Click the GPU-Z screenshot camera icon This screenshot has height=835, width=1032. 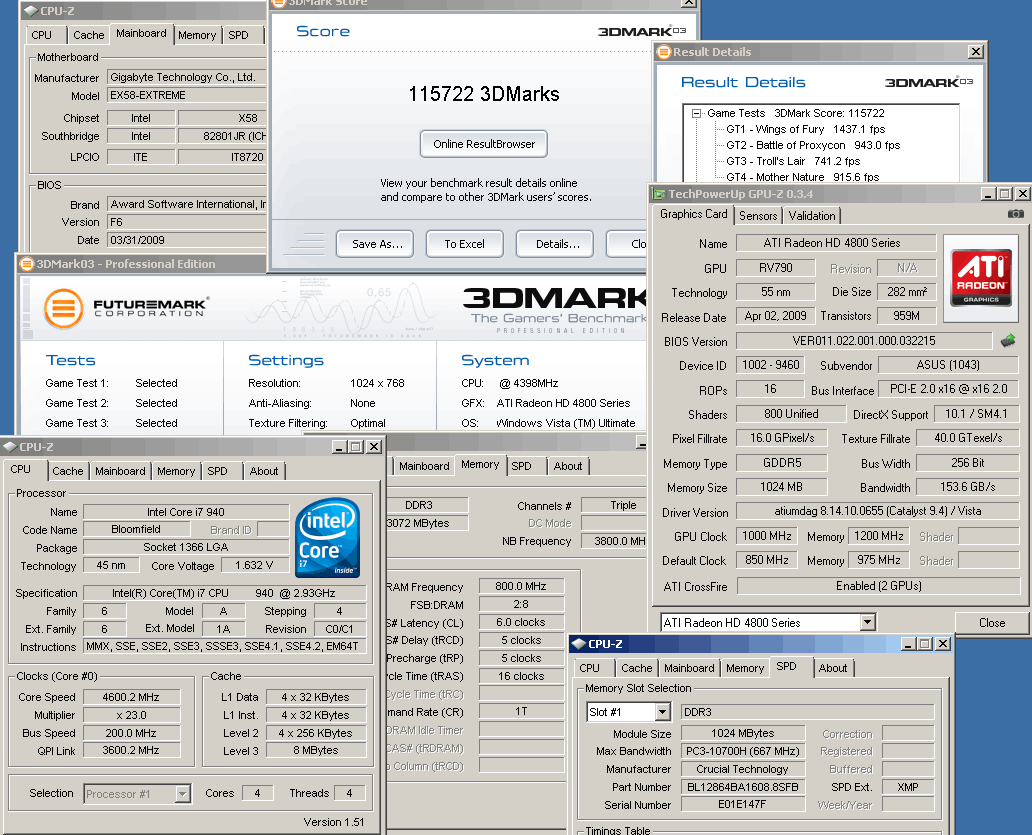coord(1016,214)
